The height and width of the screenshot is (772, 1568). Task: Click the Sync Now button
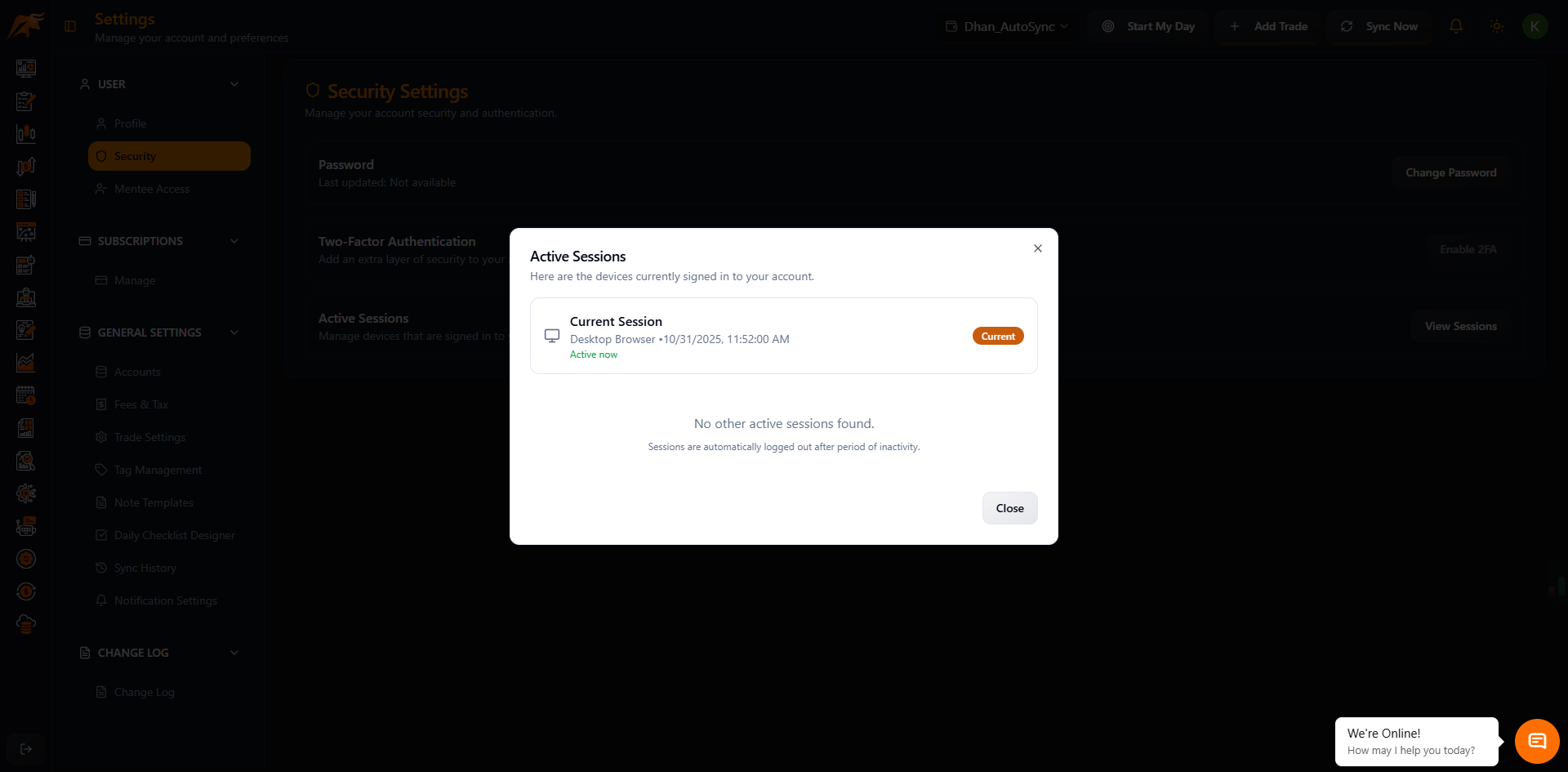pos(1379,25)
